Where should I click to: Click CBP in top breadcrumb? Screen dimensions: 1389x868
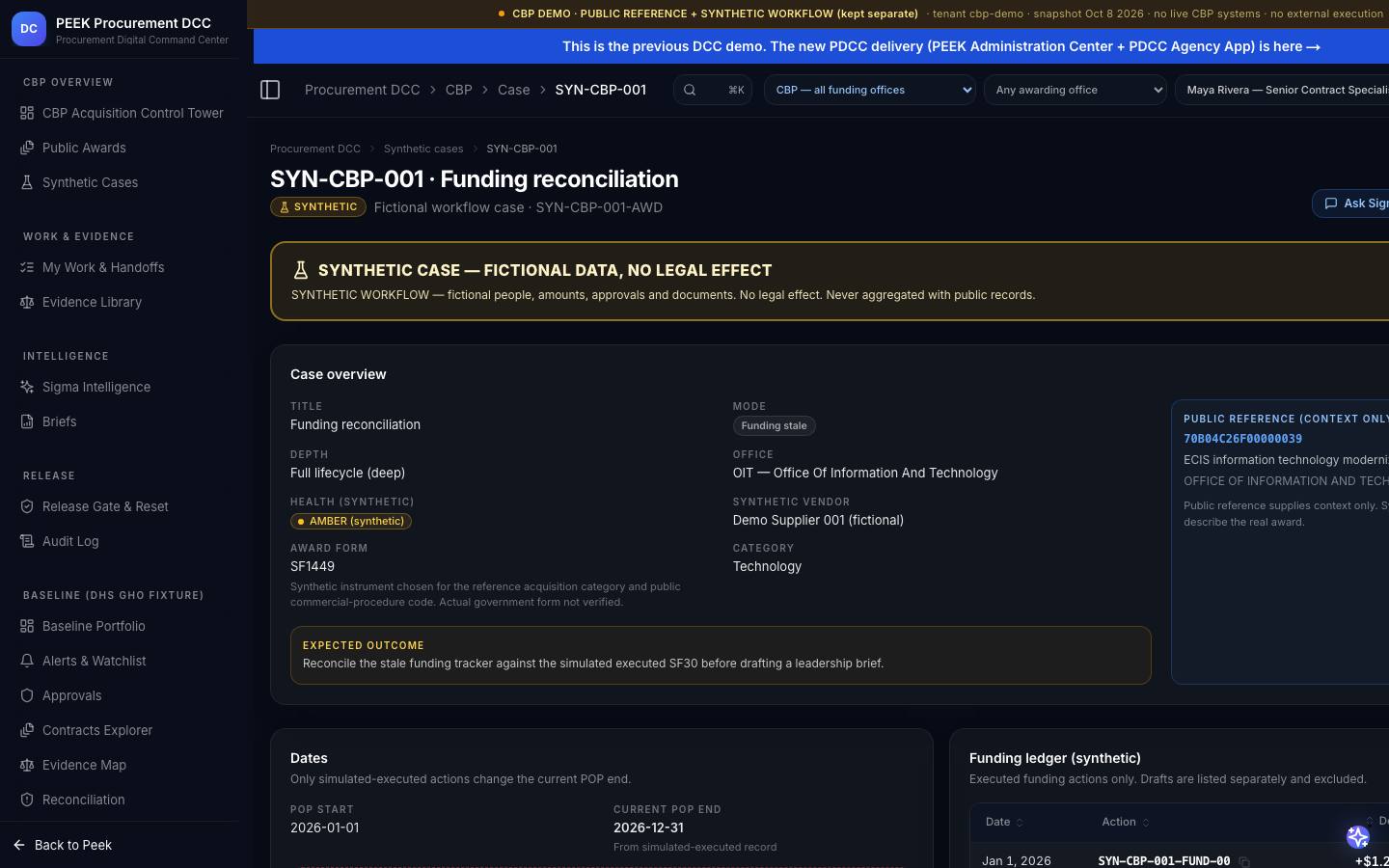click(458, 90)
